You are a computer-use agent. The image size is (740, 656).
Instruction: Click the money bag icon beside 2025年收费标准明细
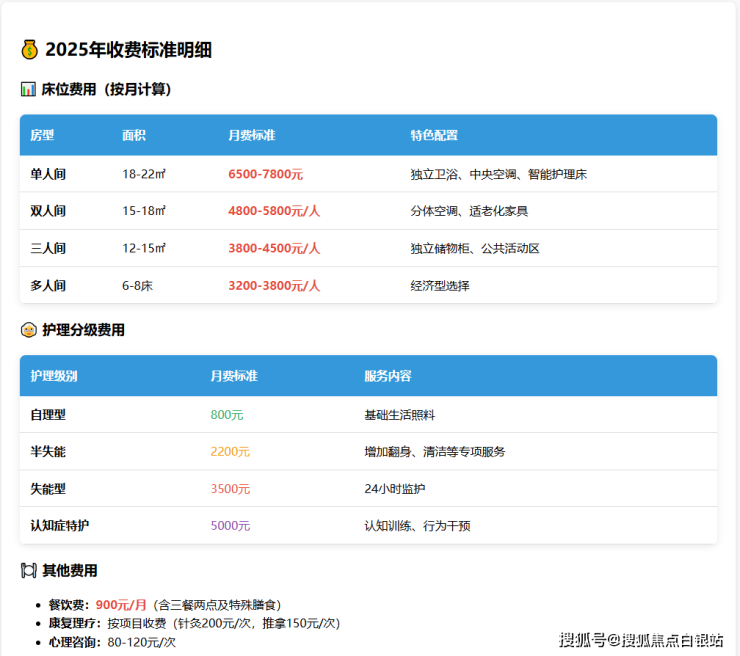[x=29, y=50]
